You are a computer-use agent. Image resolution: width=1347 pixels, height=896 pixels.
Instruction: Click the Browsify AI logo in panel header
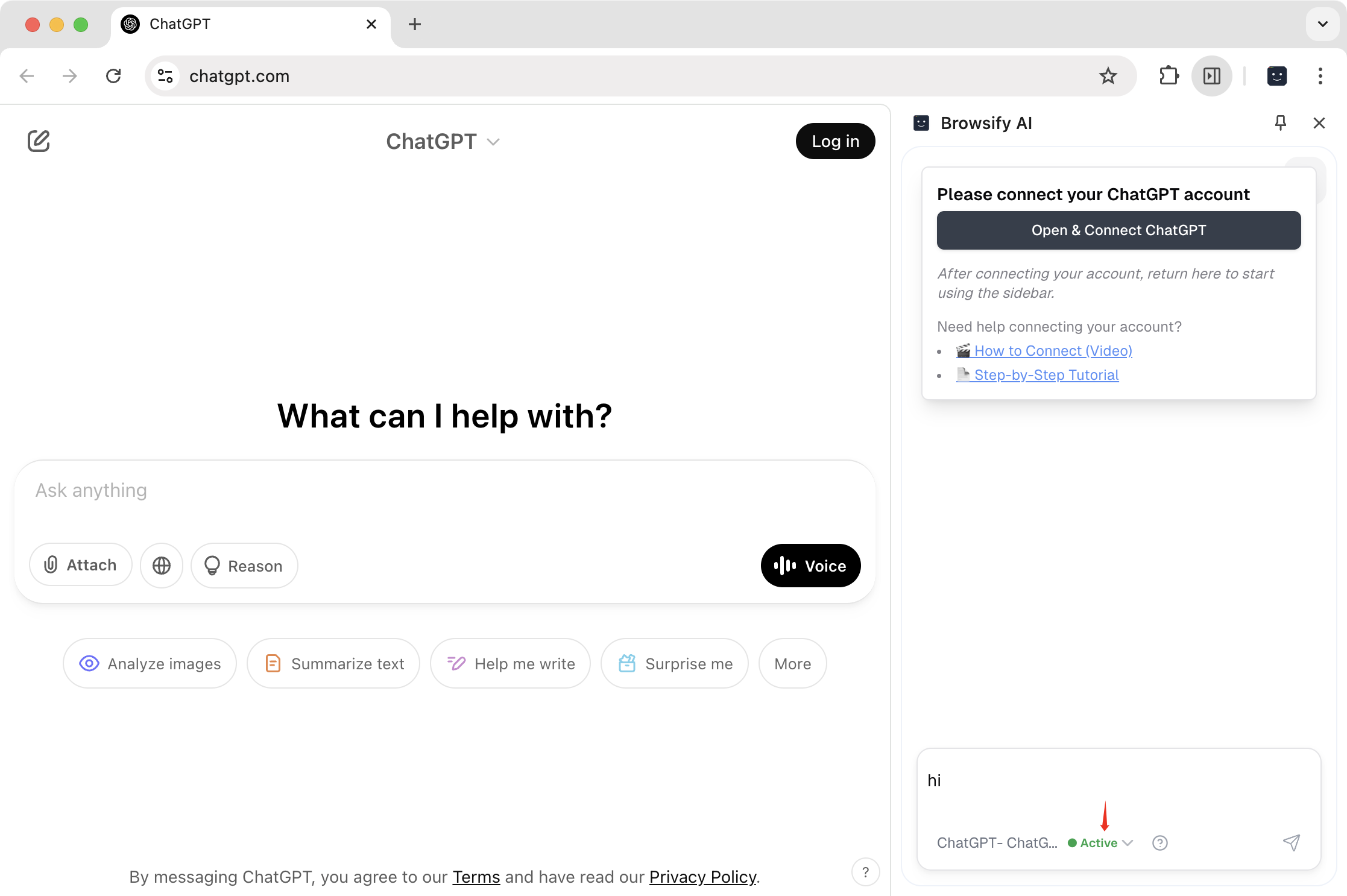point(921,123)
